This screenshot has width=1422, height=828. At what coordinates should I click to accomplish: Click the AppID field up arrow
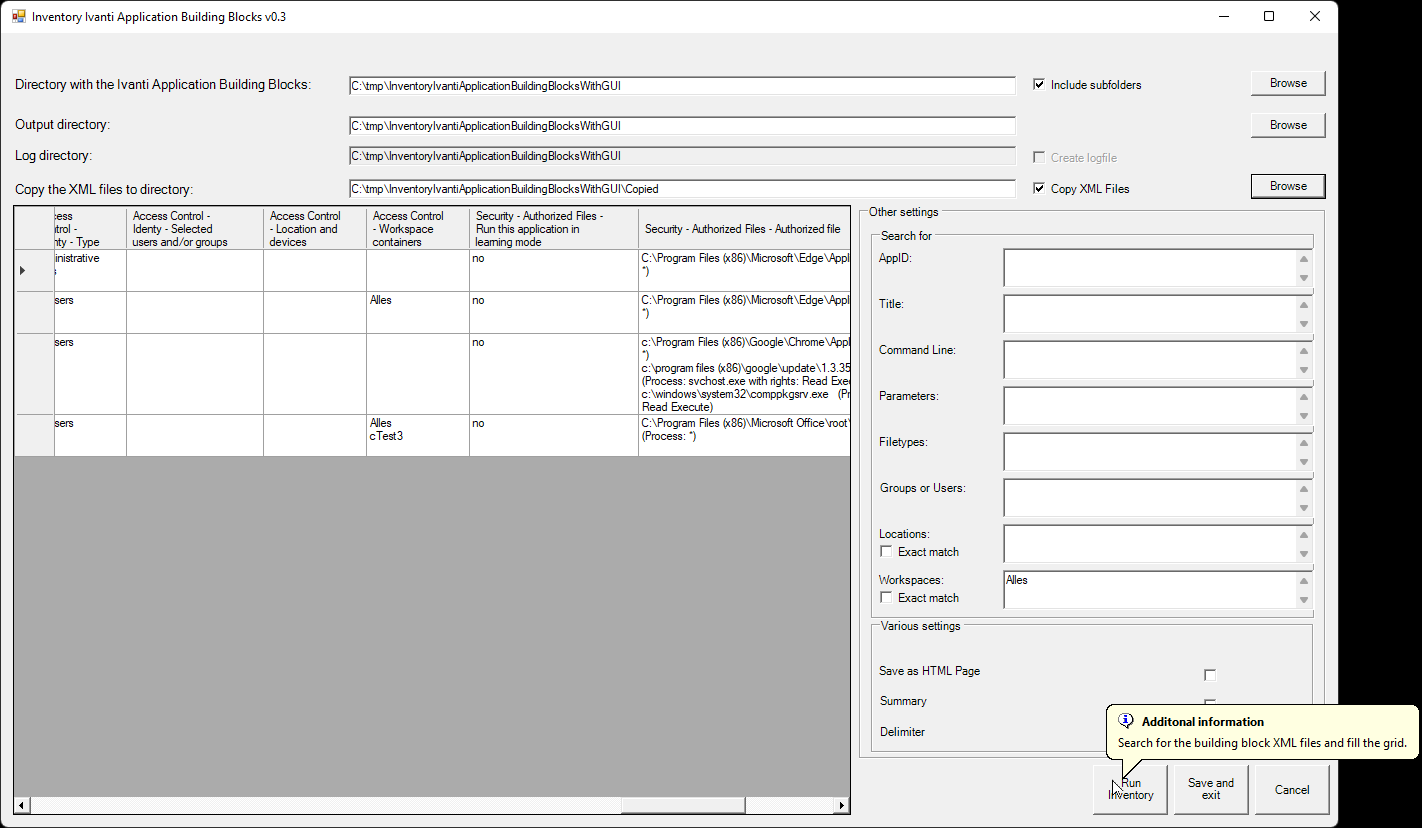pos(1303,259)
